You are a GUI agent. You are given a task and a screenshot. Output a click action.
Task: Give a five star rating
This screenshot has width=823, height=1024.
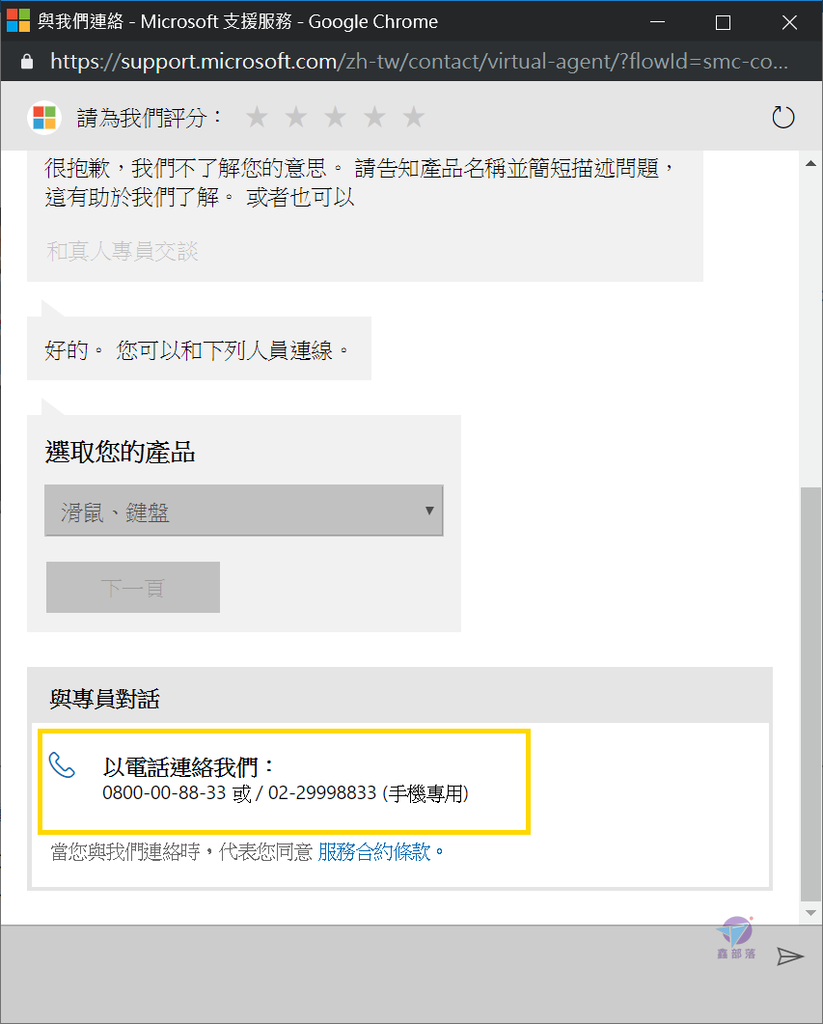pyautogui.click(x=413, y=117)
